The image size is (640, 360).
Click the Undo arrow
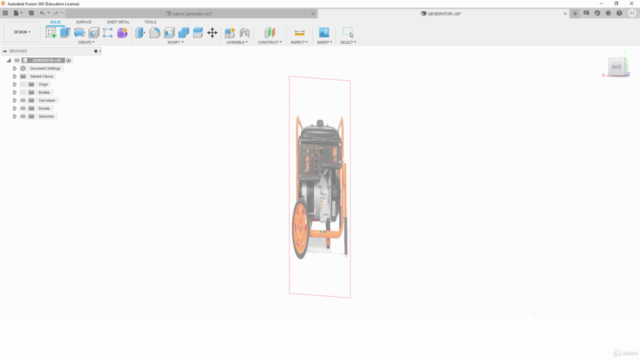42,13
